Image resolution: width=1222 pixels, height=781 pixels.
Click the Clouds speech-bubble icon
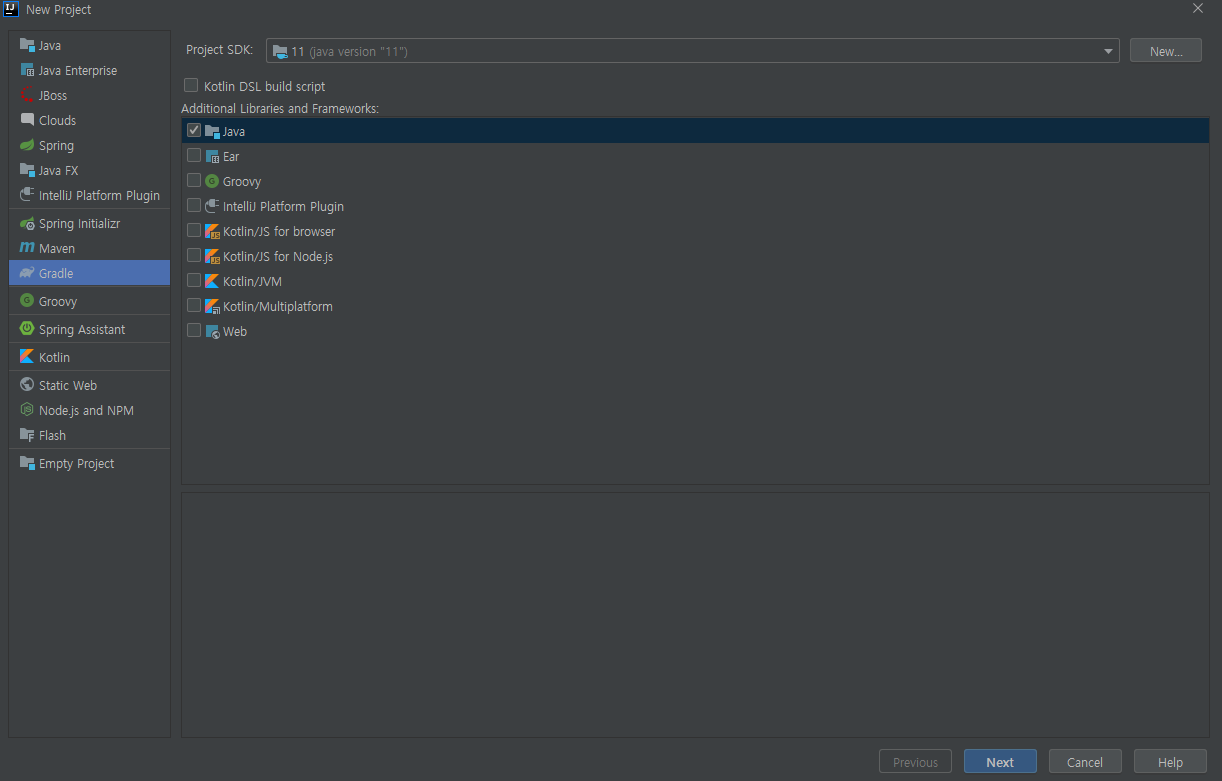(27, 120)
